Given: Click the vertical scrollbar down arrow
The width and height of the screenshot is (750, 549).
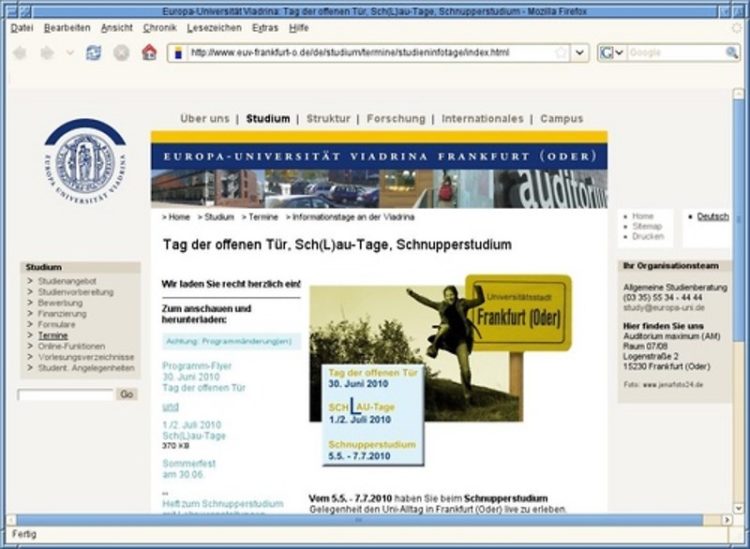Looking at the screenshot, I should tap(738, 508).
